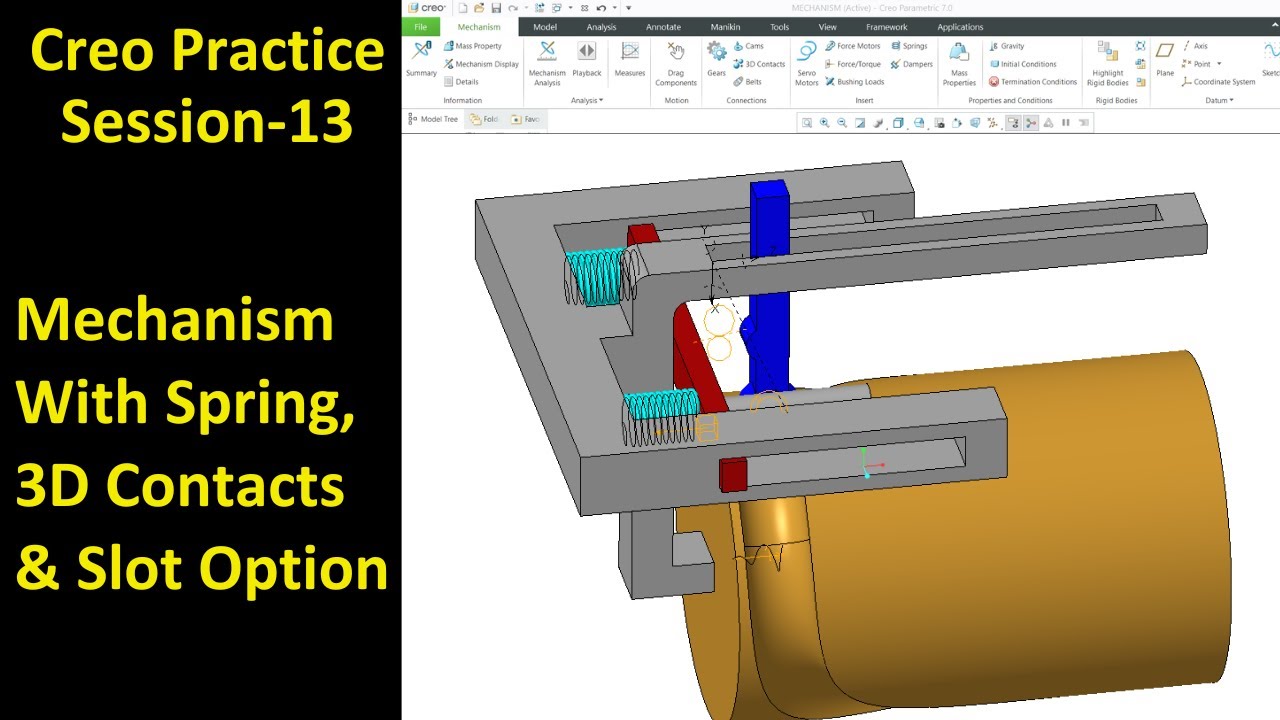This screenshot has width=1280, height=720.
Task: Open Initial Conditions
Action: [1022, 64]
